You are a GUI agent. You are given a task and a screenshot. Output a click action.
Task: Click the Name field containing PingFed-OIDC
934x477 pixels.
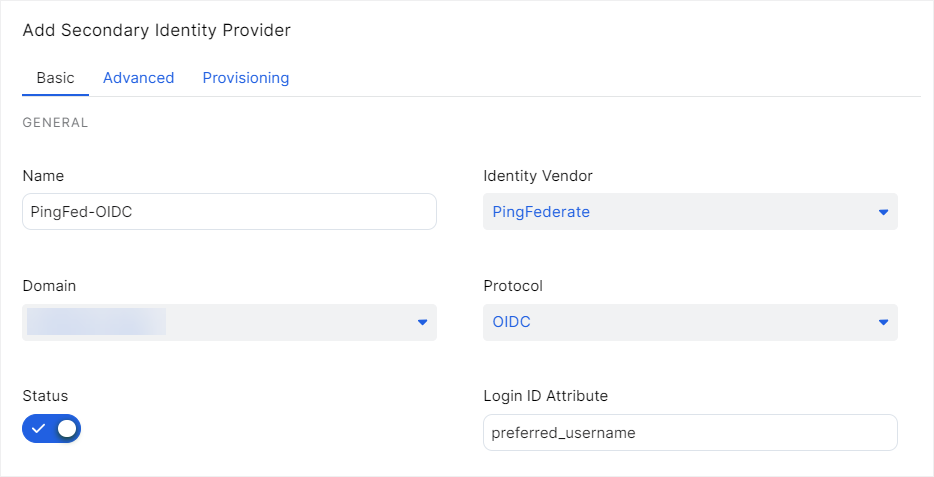(x=229, y=211)
